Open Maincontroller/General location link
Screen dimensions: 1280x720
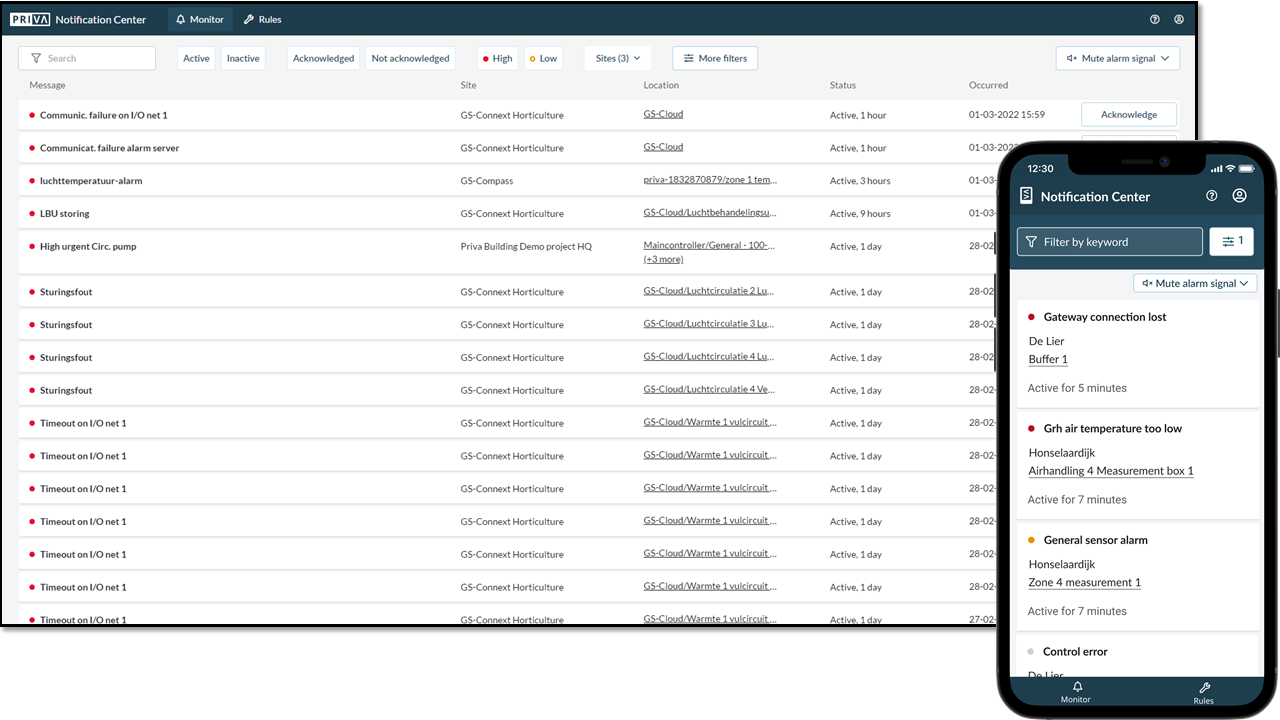coord(710,245)
